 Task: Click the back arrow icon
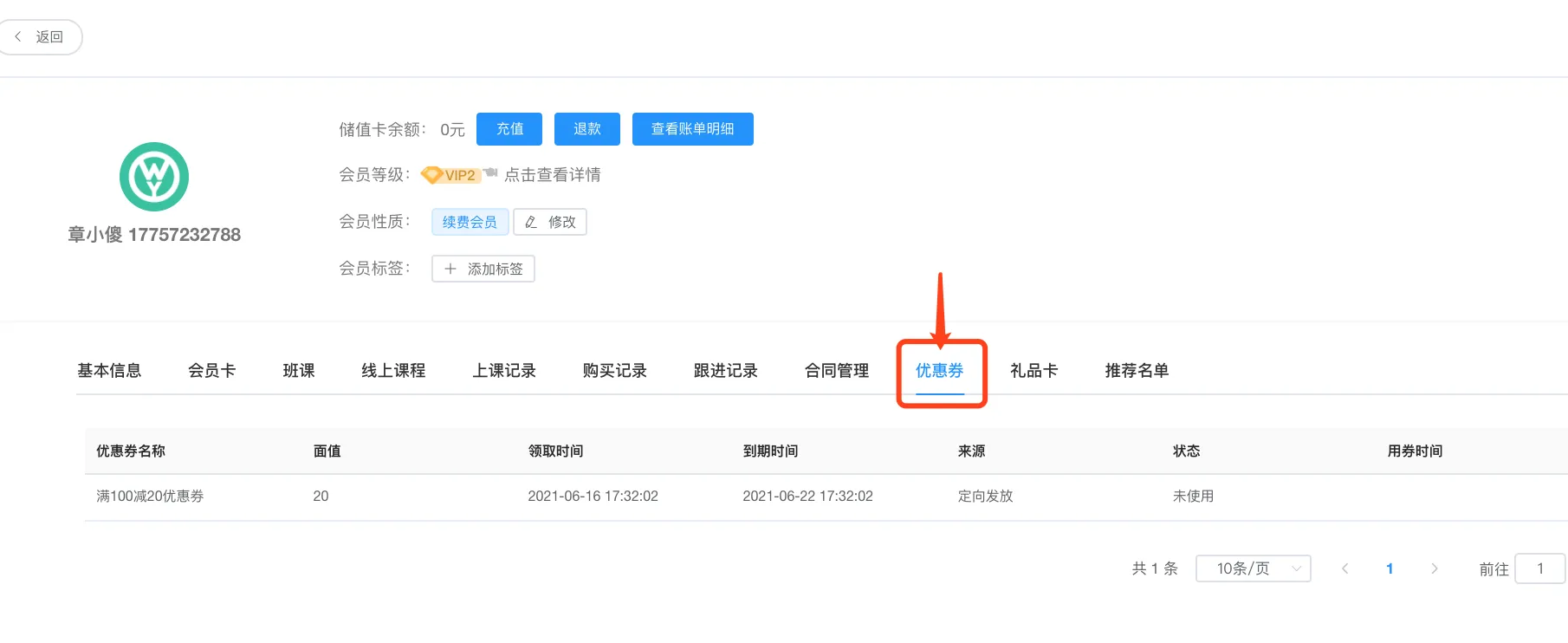tap(18, 36)
